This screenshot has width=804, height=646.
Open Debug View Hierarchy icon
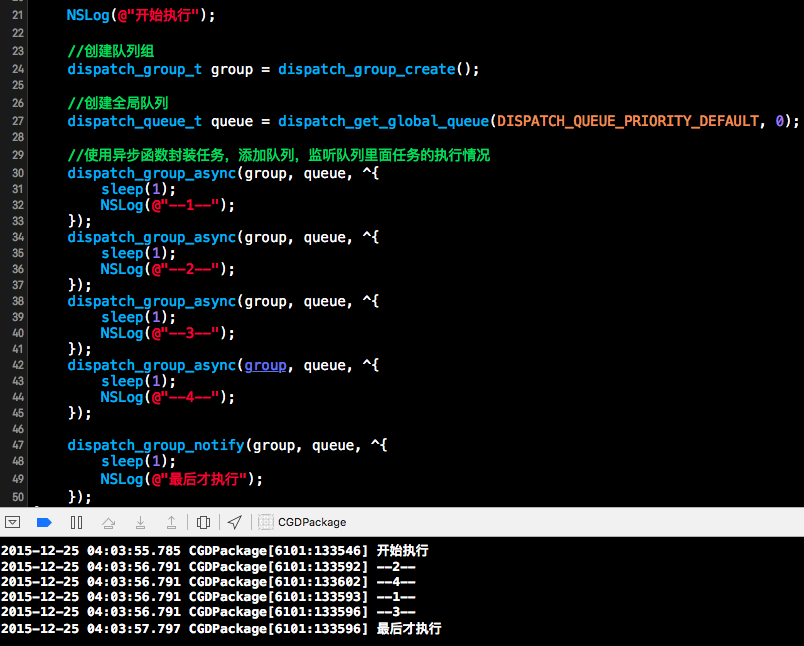(x=203, y=522)
